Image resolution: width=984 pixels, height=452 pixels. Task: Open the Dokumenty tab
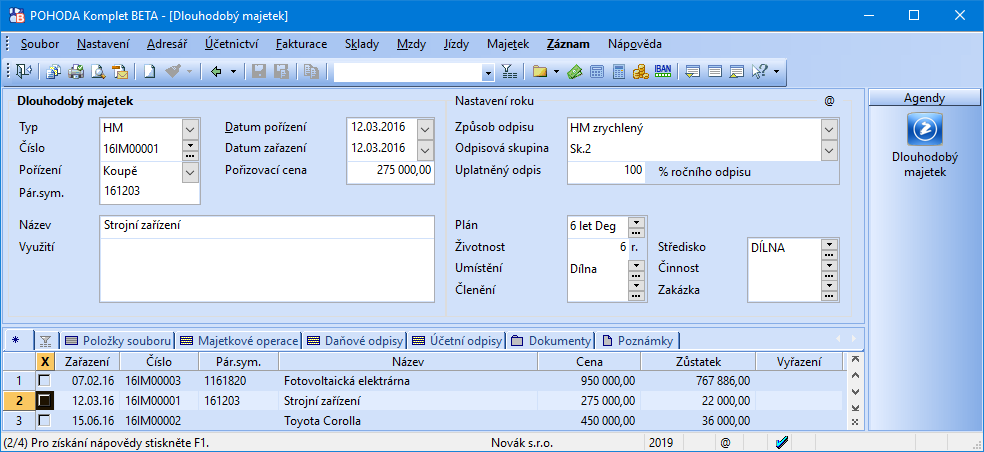[551, 341]
